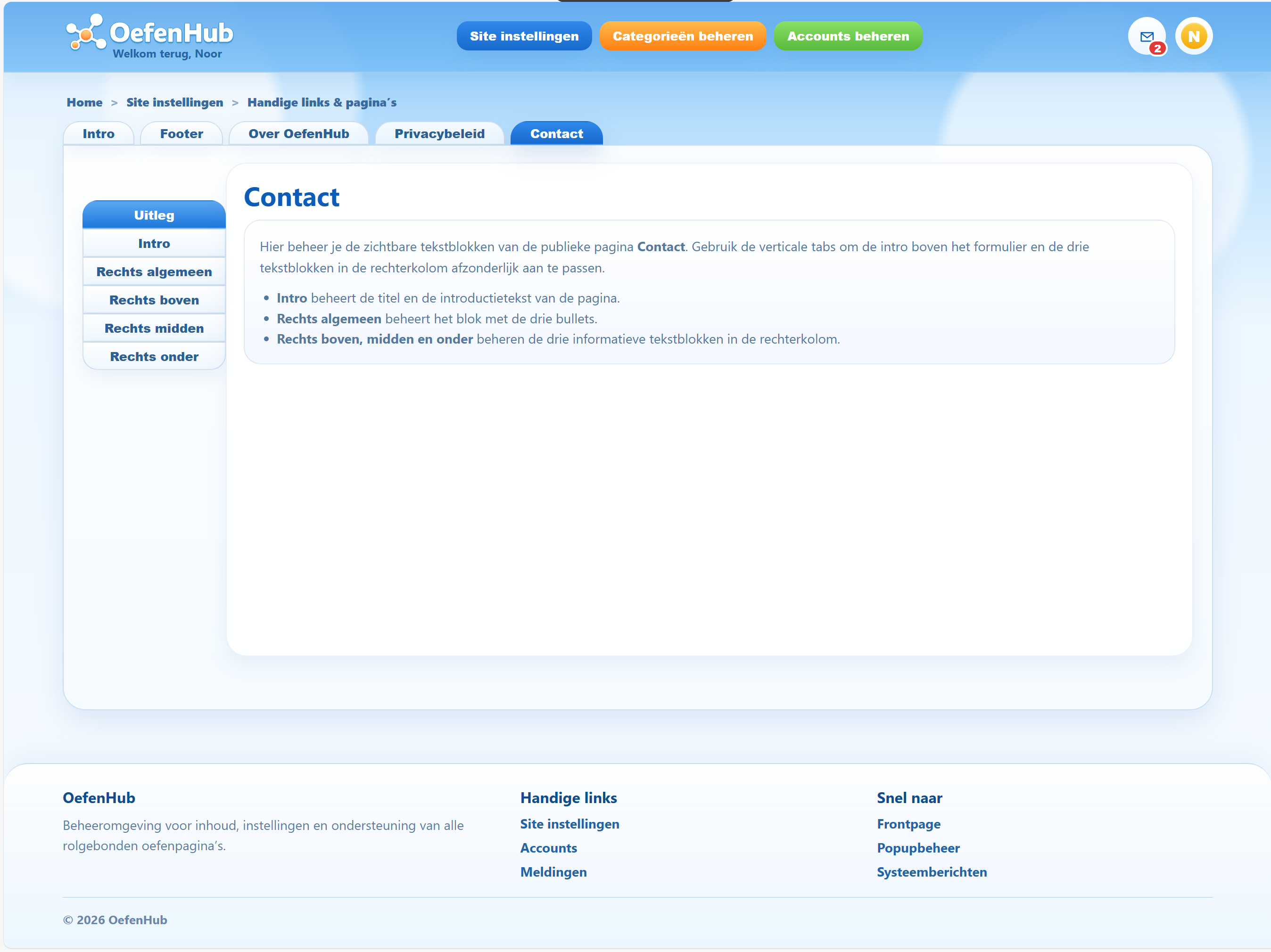The image size is (1271, 952).
Task: Click footer link Systeemberichten
Action: click(x=932, y=872)
